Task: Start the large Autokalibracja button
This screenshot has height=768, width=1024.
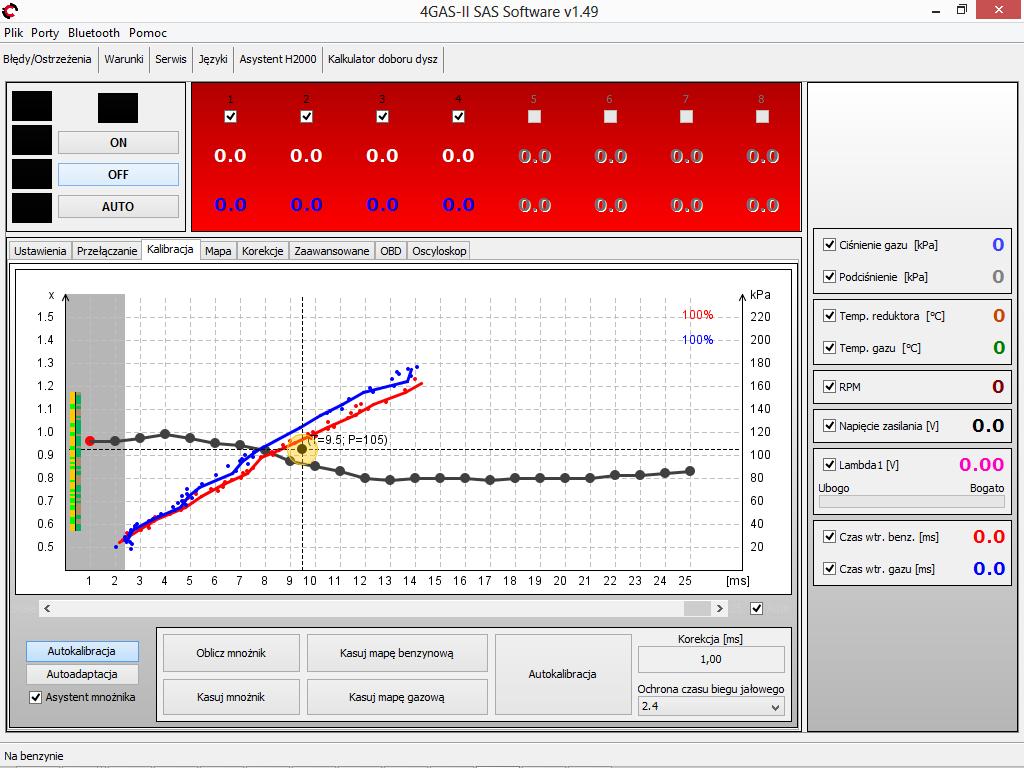Action: point(563,675)
